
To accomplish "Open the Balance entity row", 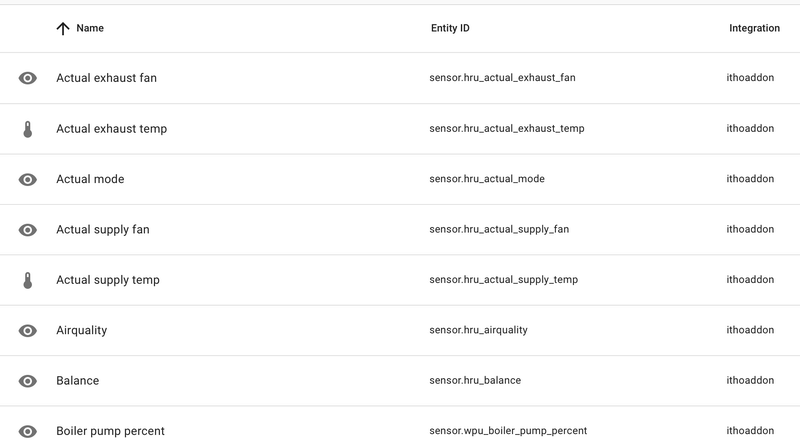I will (x=400, y=381).
